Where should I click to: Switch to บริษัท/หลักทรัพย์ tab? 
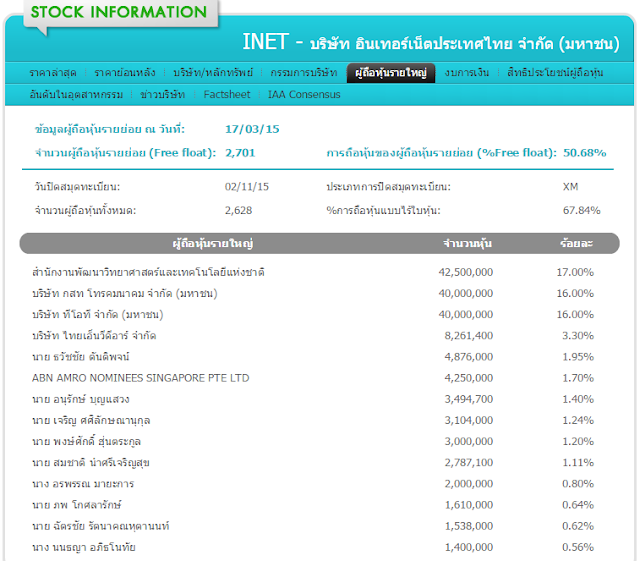(213, 73)
